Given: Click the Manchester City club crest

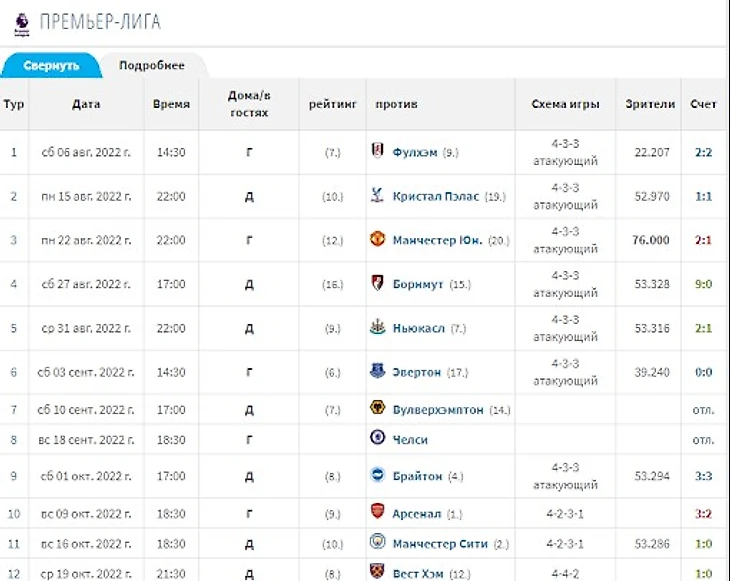Looking at the screenshot, I should (x=376, y=543).
